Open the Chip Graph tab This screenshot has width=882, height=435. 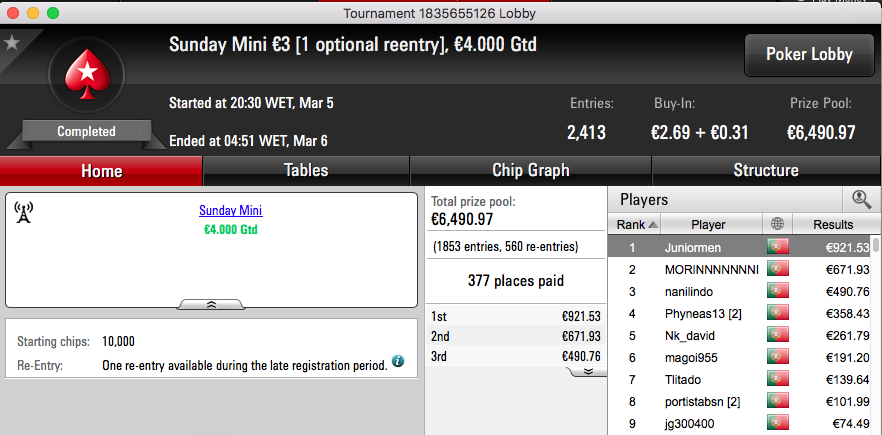tap(530, 171)
